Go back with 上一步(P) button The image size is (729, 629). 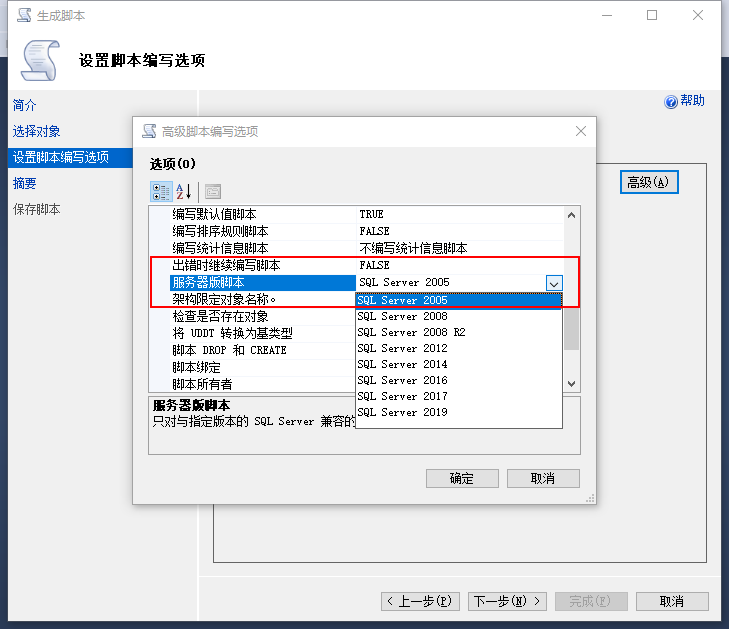click(420, 602)
